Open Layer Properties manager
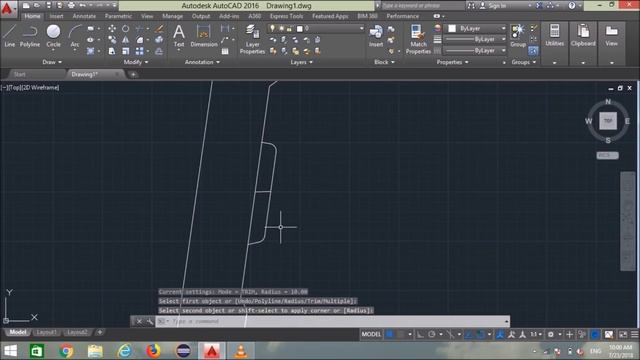Screen dimensions: 640x360 pos(252,39)
